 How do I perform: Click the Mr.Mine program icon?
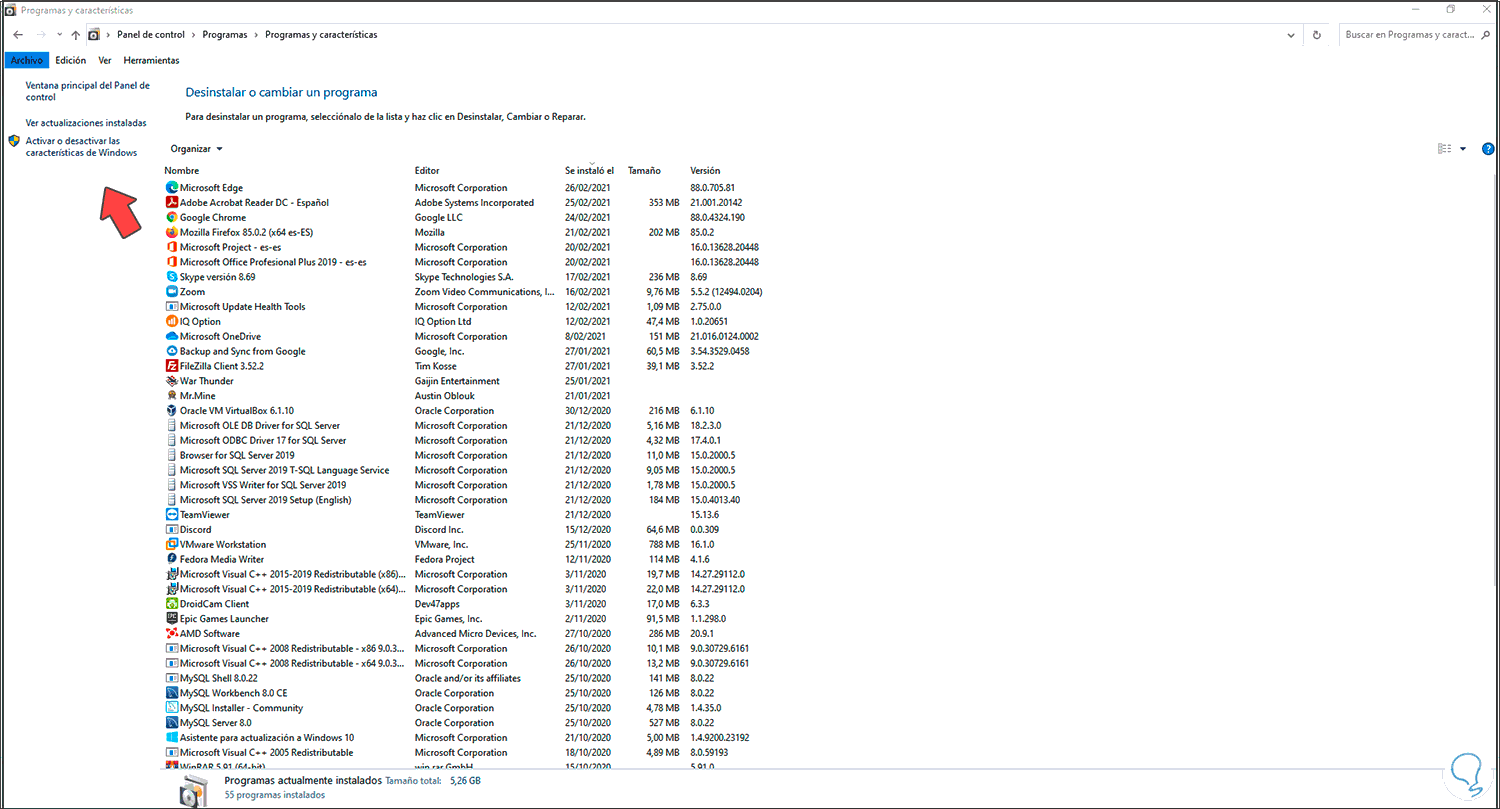172,396
